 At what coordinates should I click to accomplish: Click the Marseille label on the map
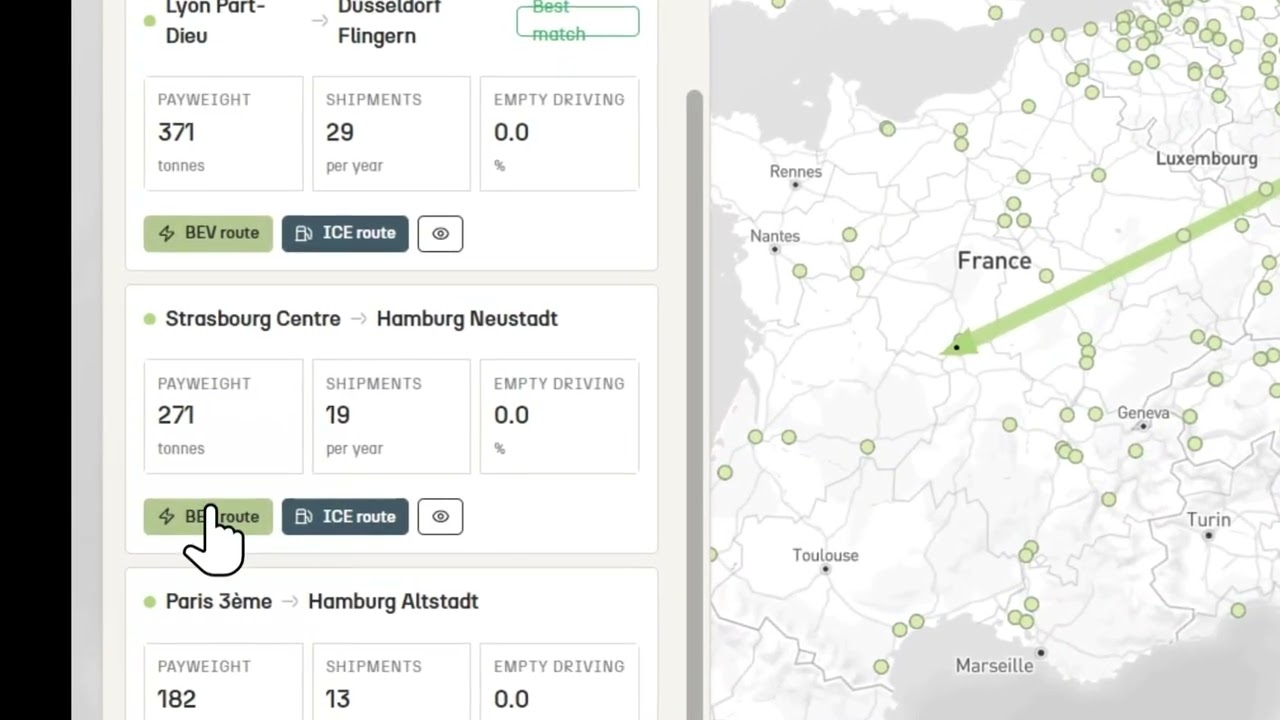(x=994, y=666)
